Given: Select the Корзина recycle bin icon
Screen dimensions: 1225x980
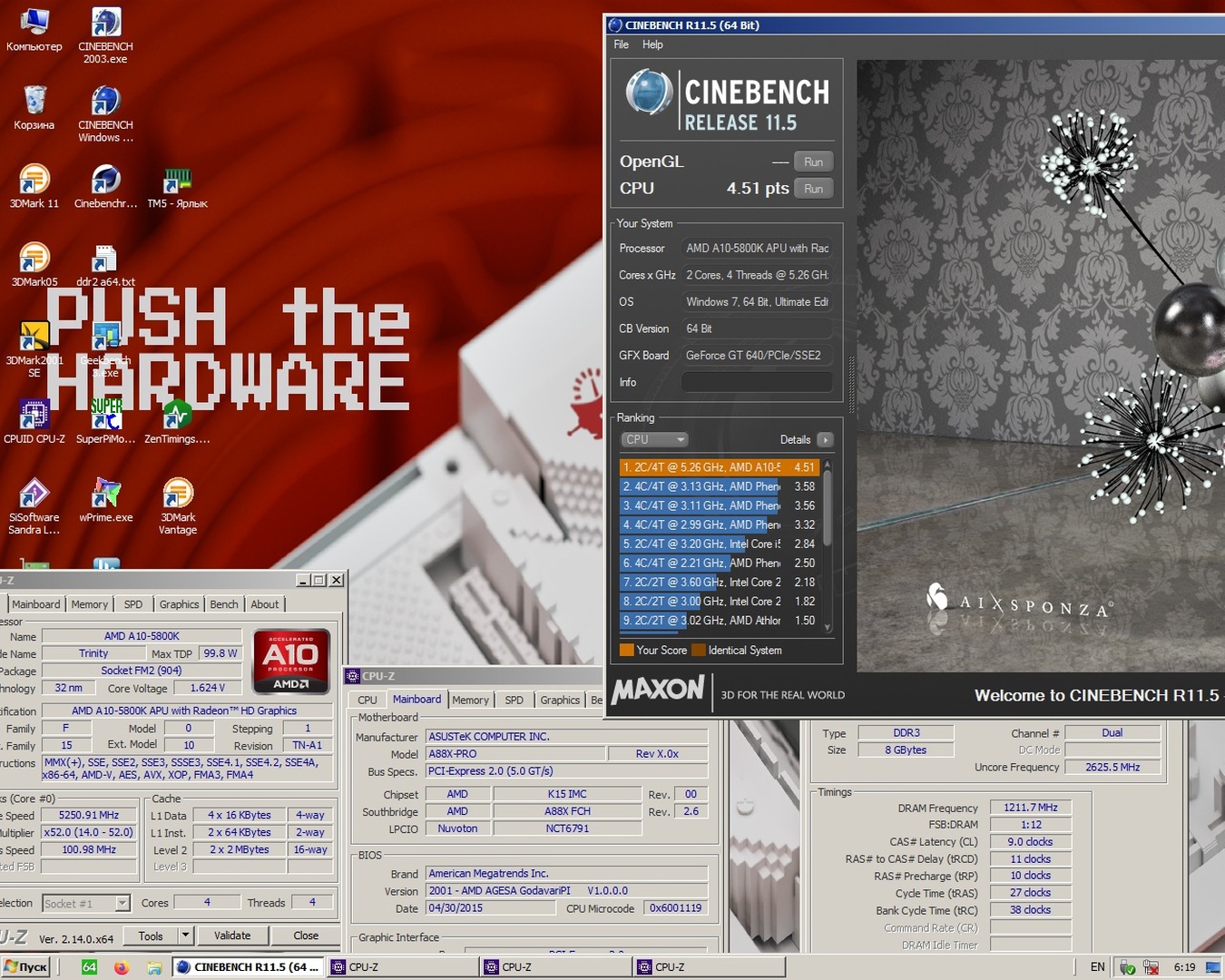Looking at the screenshot, I should 34,108.
